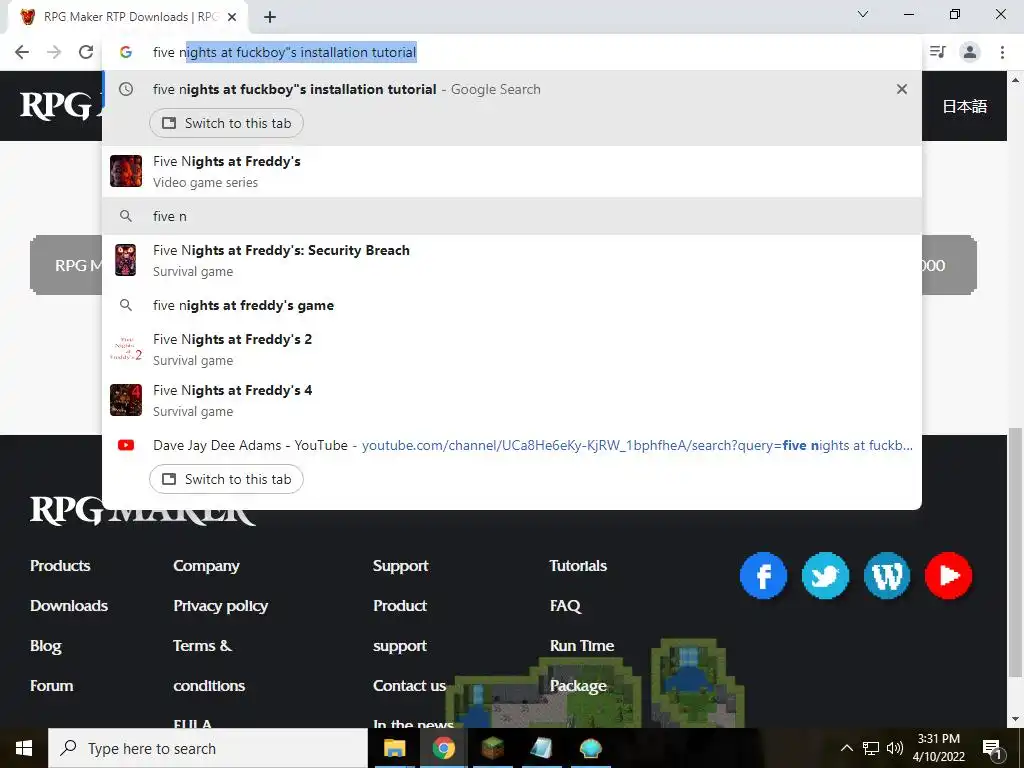Viewport: 1024px width, 768px height.
Task: Open the Tutorials footer link
Action: pos(578,566)
